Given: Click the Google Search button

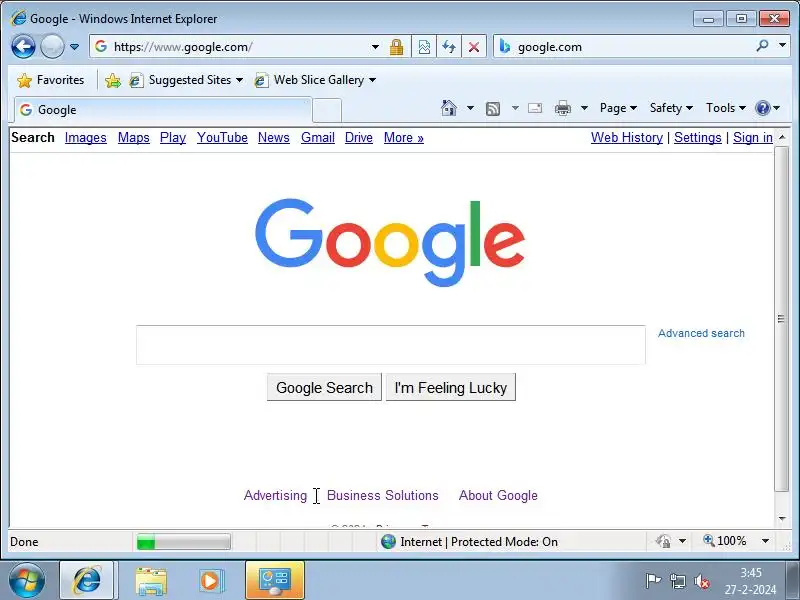Looking at the screenshot, I should click(324, 387).
